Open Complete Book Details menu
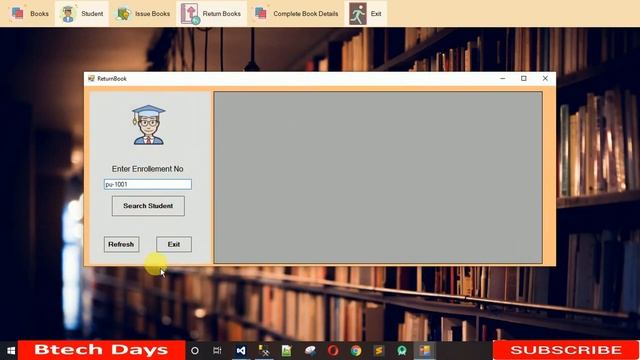The height and width of the screenshot is (360, 640). coord(296,13)
